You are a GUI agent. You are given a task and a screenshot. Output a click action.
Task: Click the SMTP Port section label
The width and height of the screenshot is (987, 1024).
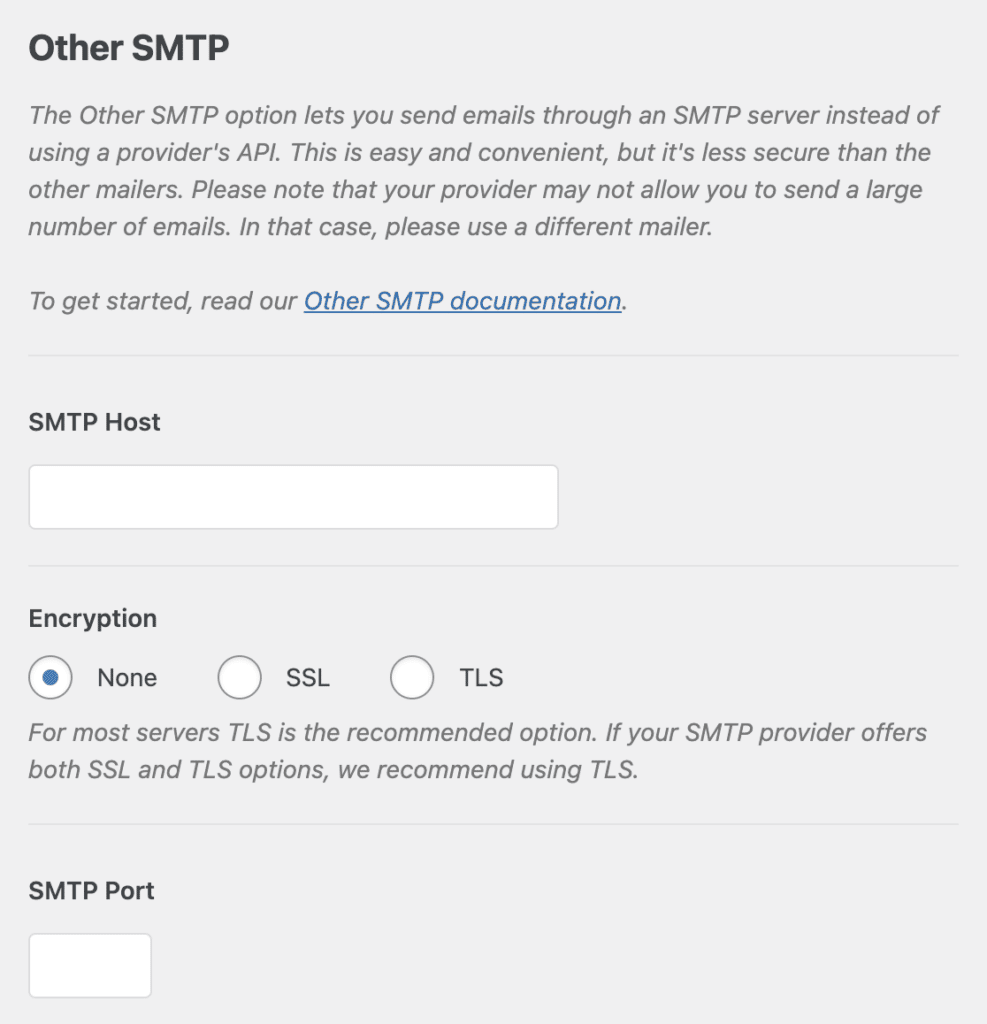click(91, 890)
